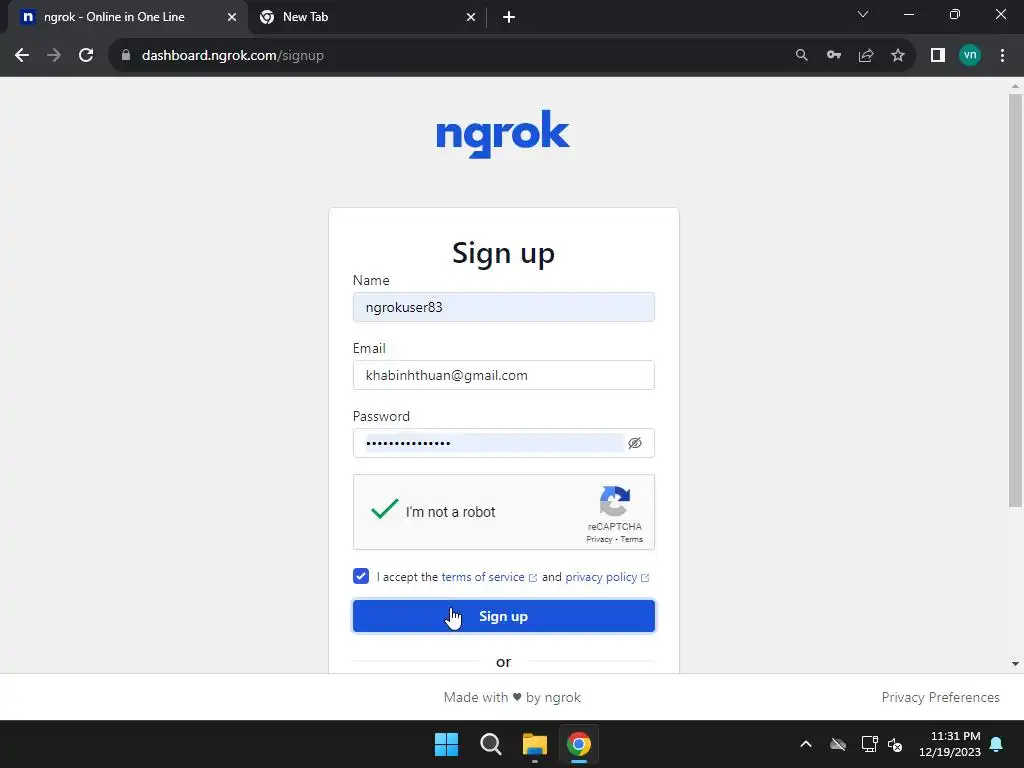1024x768 pixels.
Task: Open the reCAPTCHA Terms link
Action: click(632, 539)
